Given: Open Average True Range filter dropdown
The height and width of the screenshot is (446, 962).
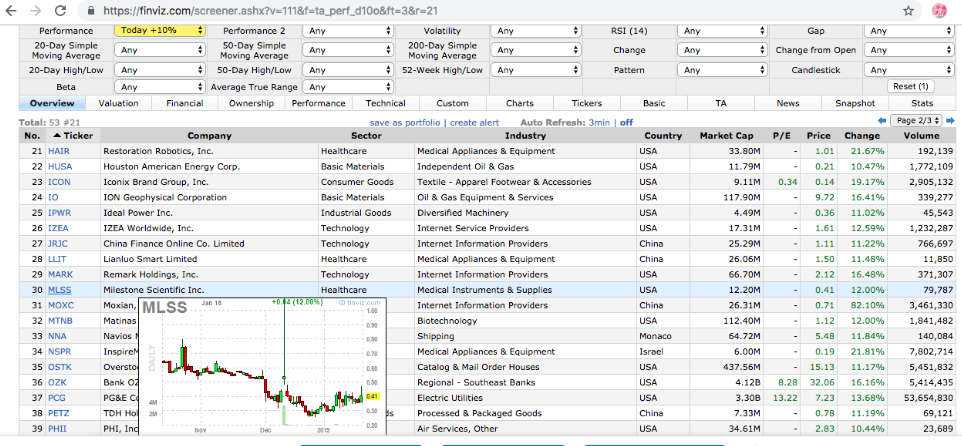Looking at the screenshot, I should [348, 87].
